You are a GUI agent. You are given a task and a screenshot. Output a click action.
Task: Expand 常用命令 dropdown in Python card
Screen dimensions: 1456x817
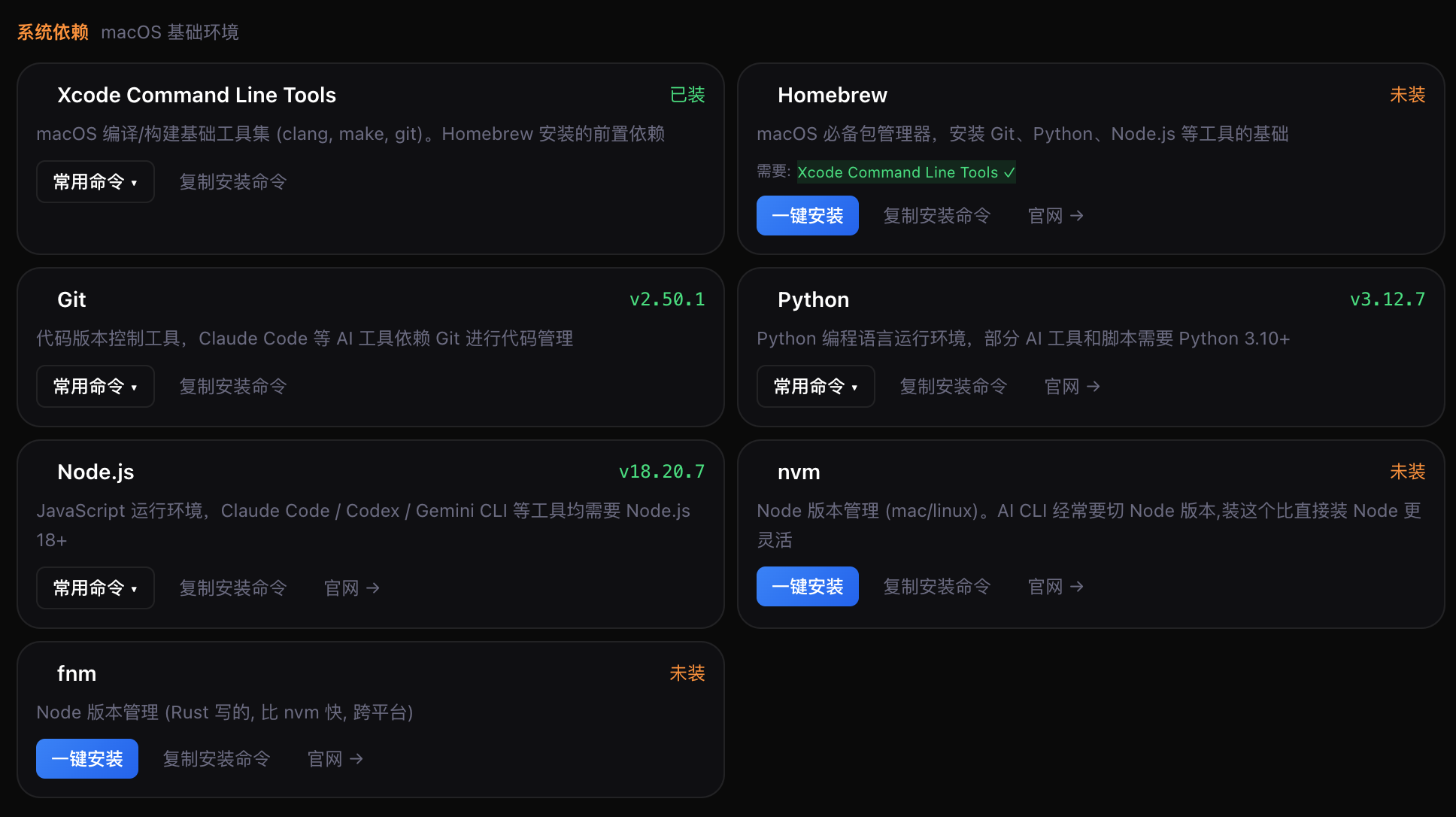[x=816, y=386]
